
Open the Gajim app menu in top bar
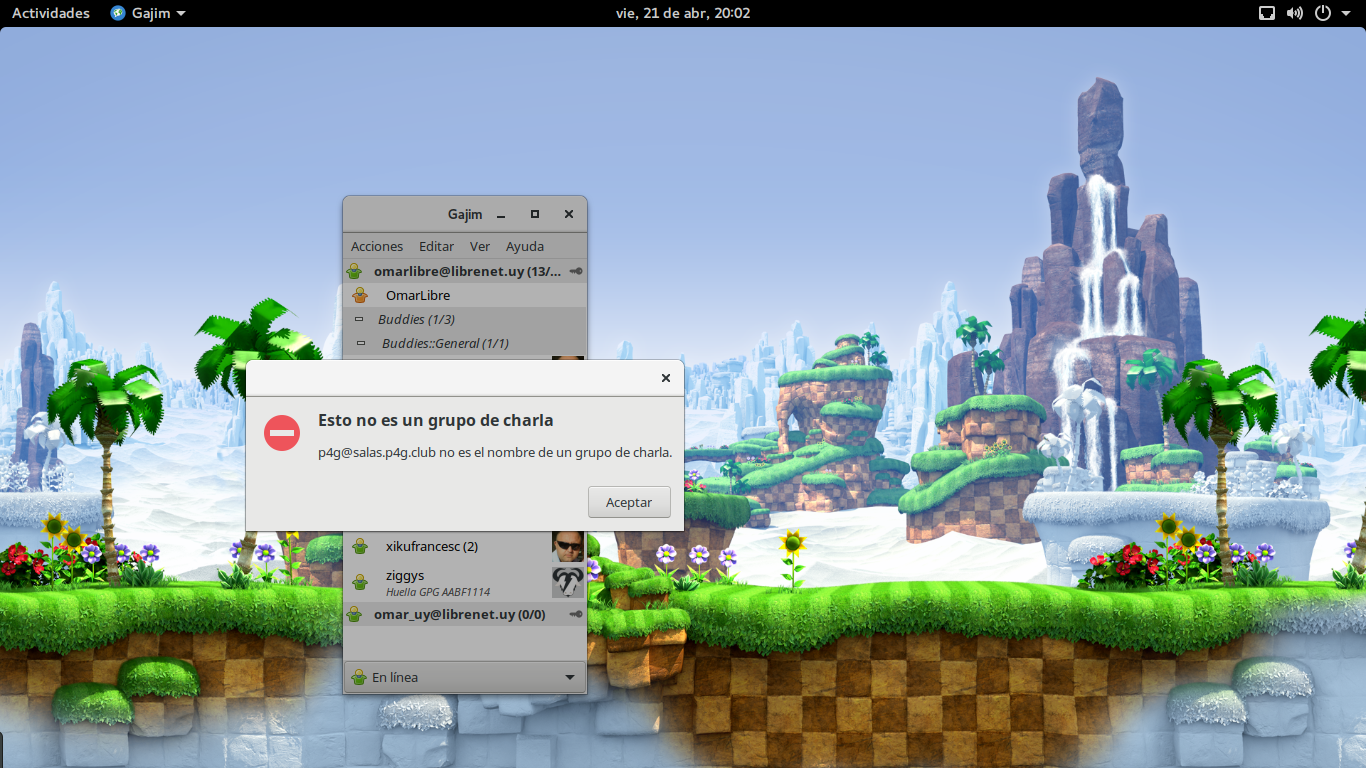(148, 13)
